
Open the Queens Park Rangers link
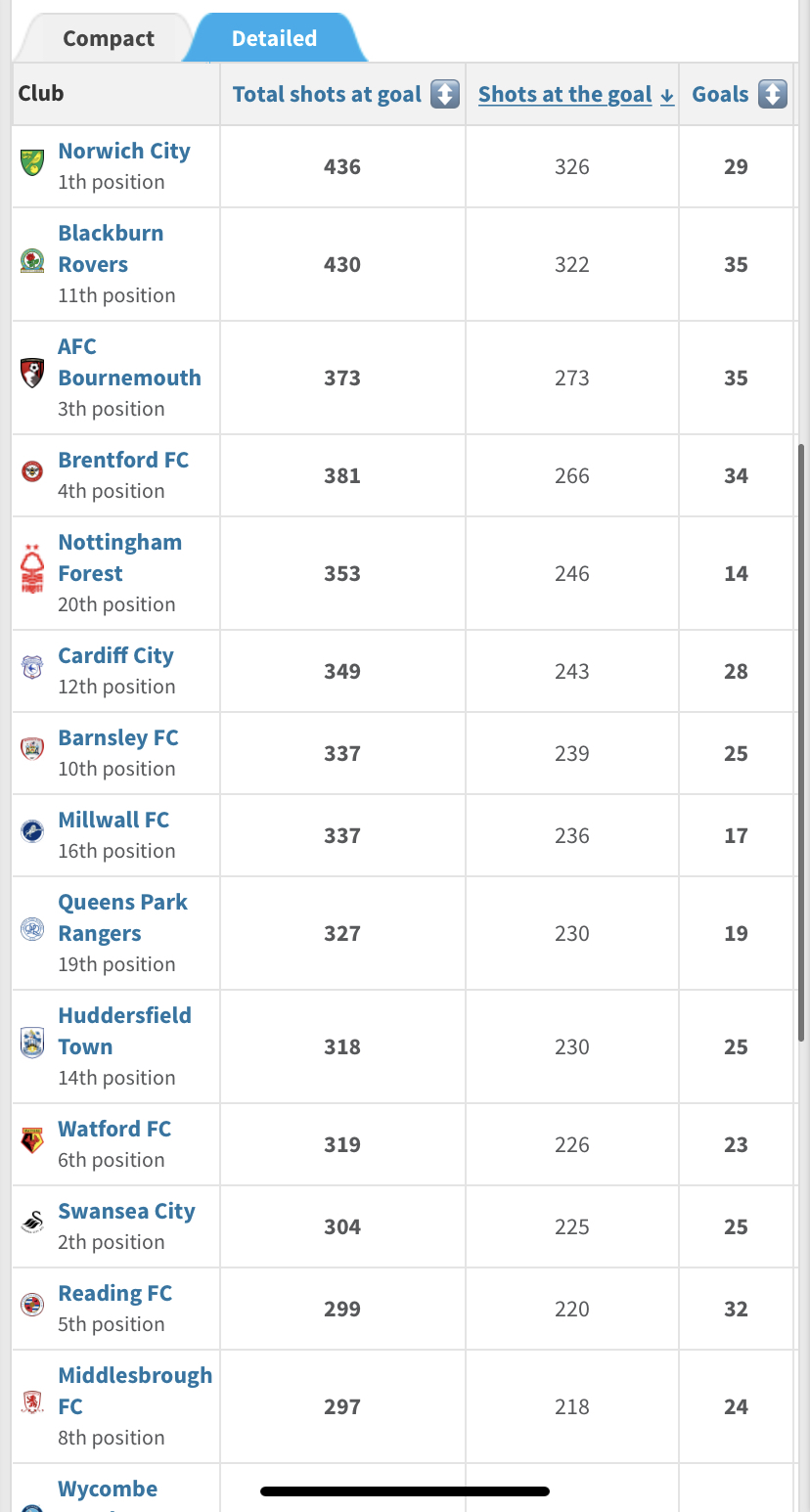coord(122,917)
